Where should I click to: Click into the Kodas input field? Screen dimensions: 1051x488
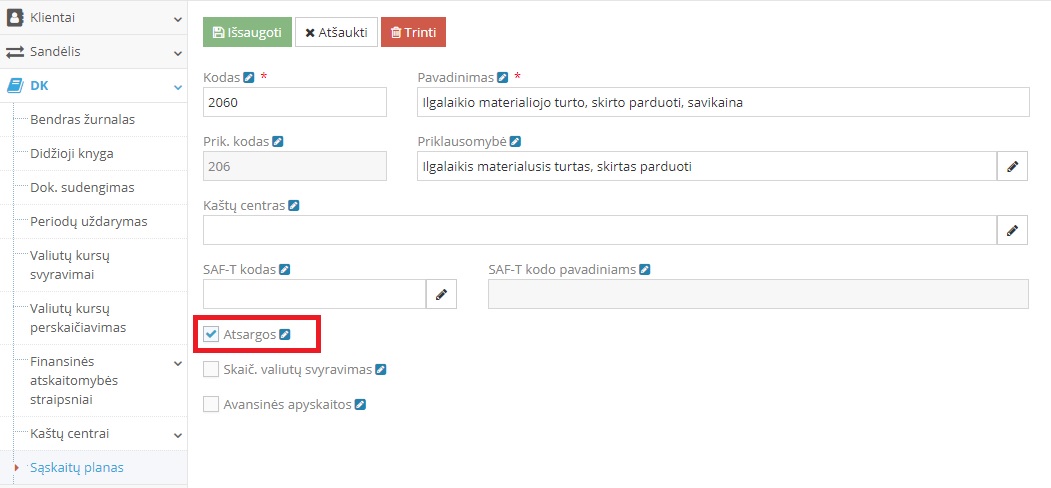tap(294, 102)
